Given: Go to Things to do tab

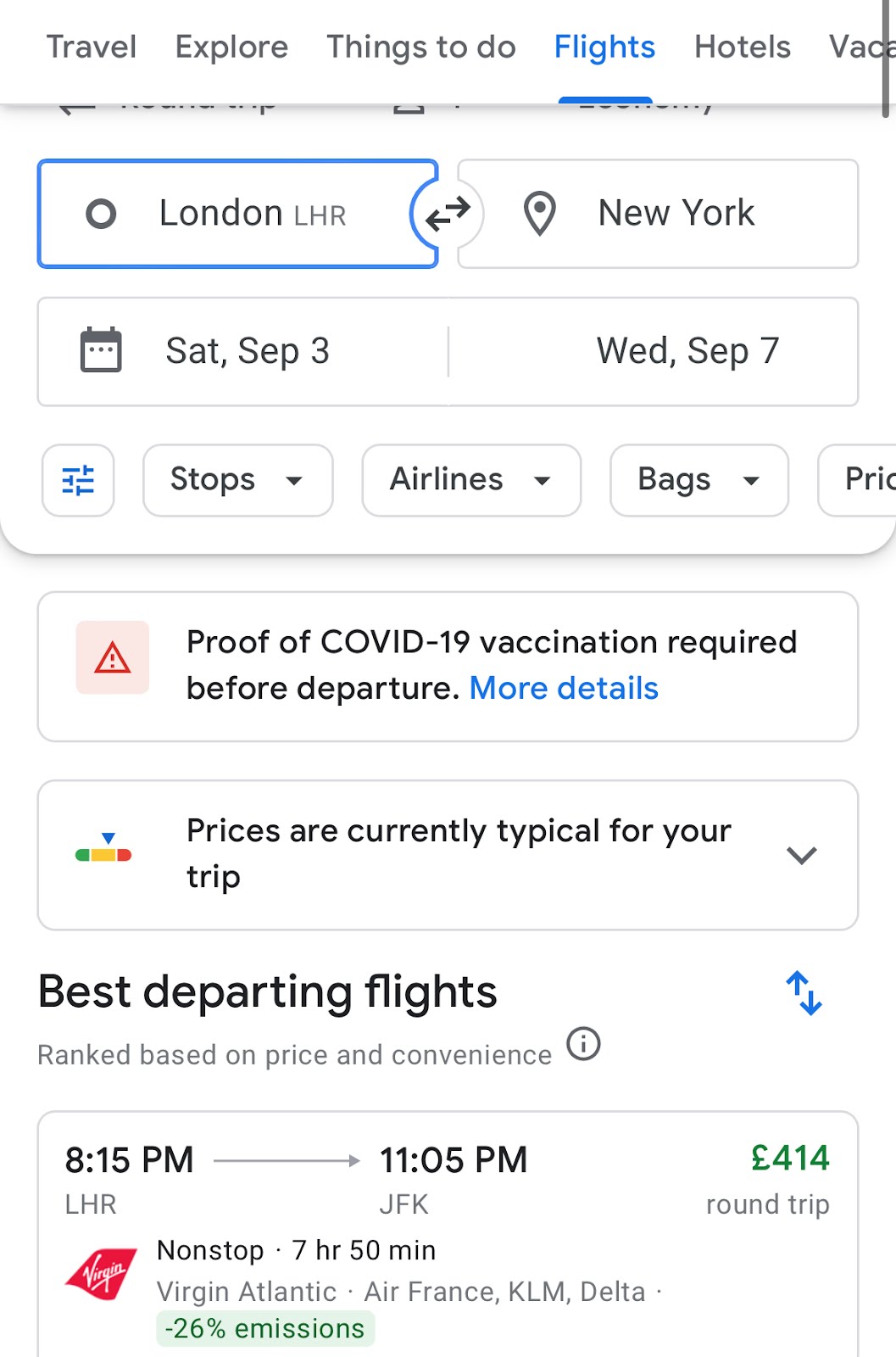Looking at the screenshot, I should (x=421, y=47).
